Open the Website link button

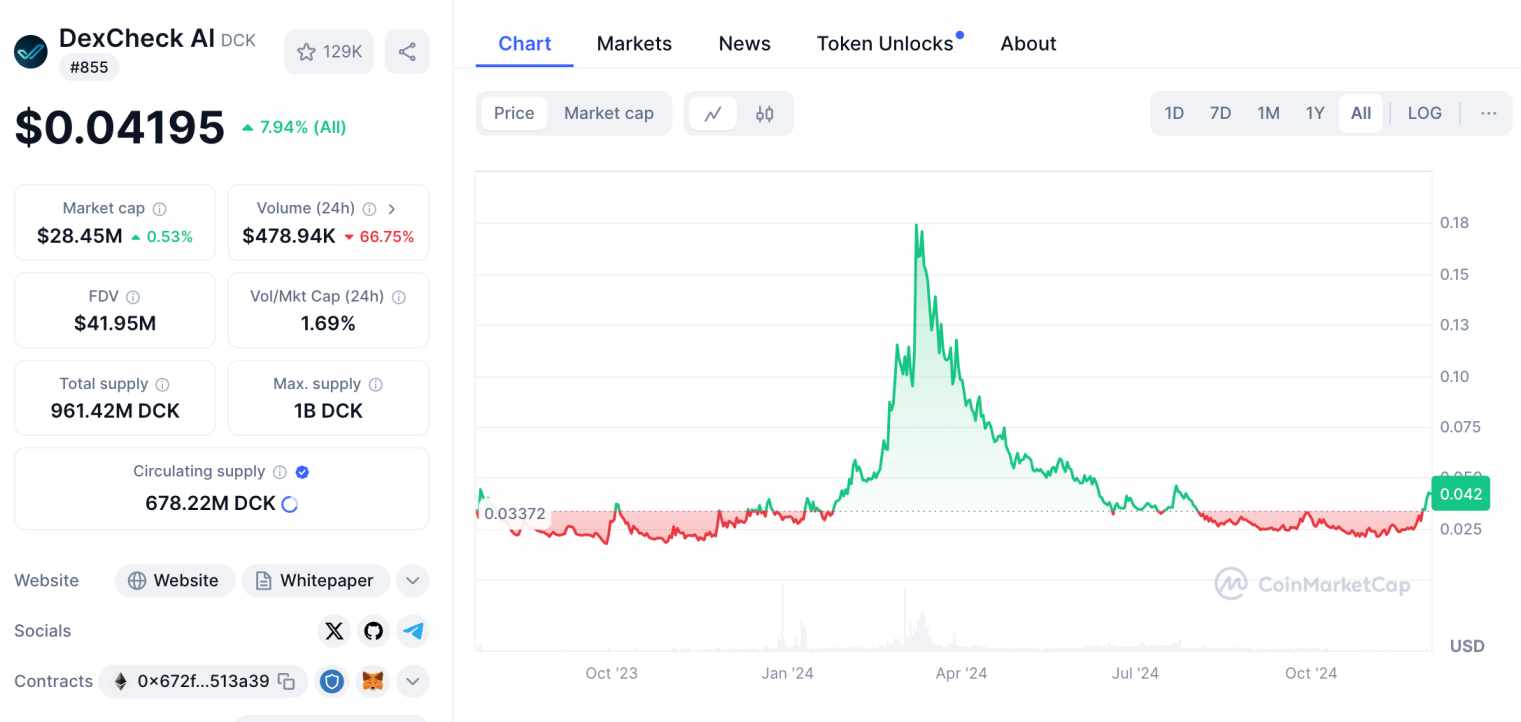coord(174,581)
